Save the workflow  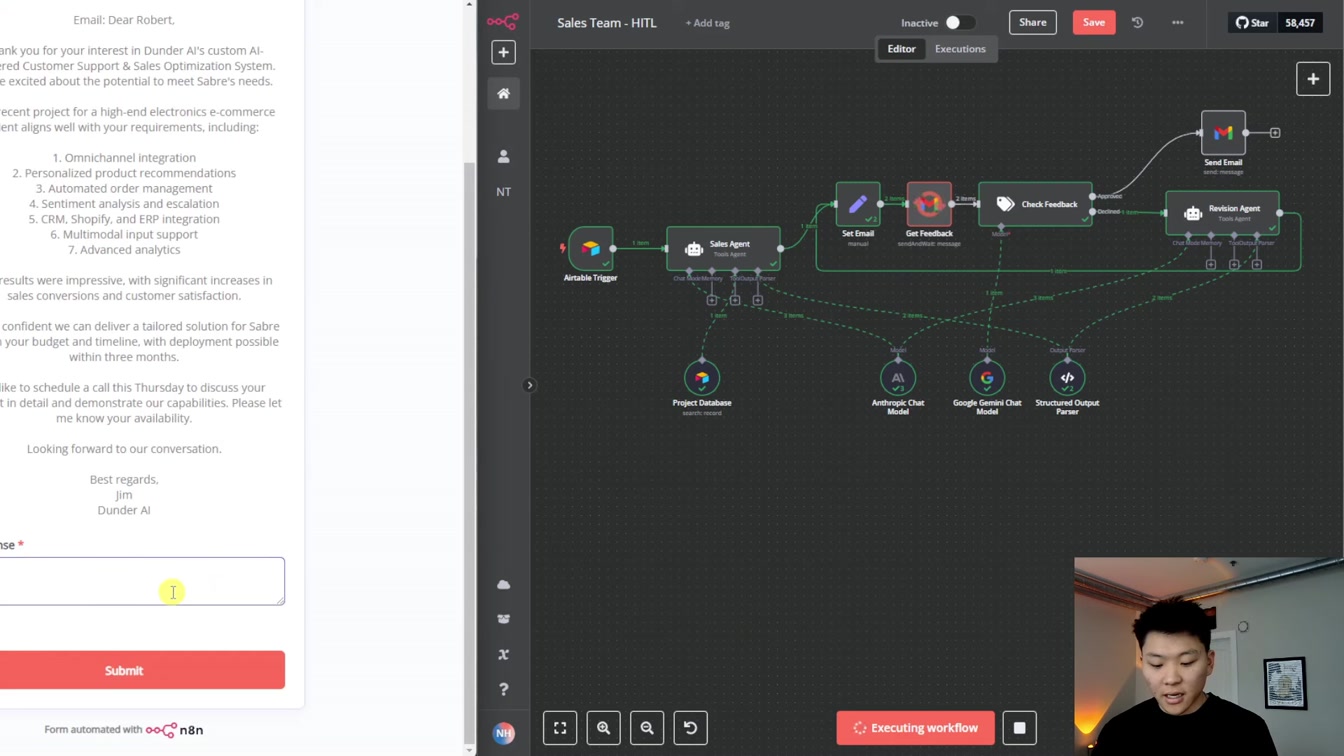tap(1093, 22)
